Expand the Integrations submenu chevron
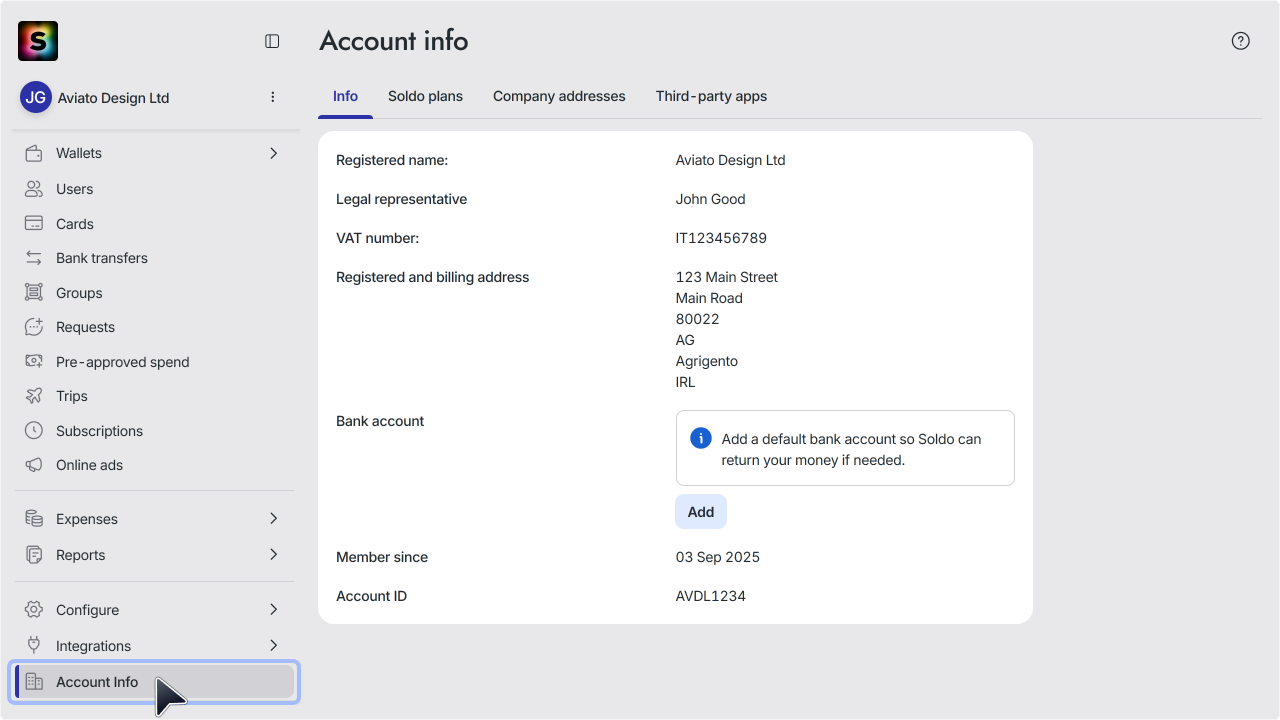This screenshot has width=1280, height=720. [273, 646]
